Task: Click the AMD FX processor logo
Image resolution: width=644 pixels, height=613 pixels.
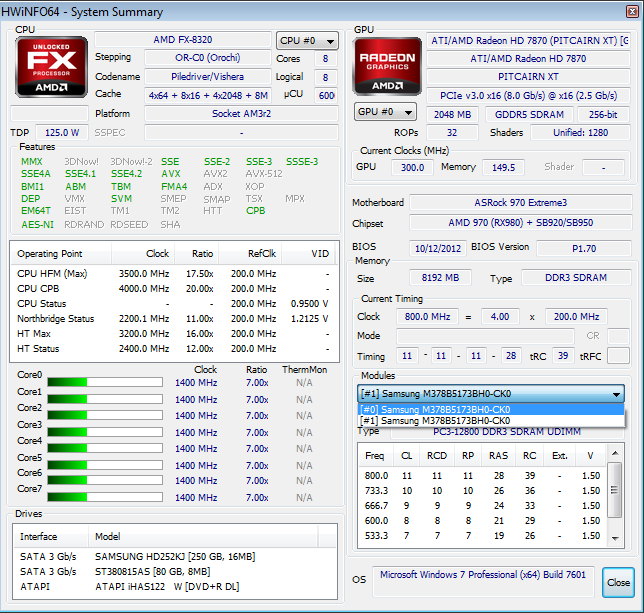Action: click(51, 67)
